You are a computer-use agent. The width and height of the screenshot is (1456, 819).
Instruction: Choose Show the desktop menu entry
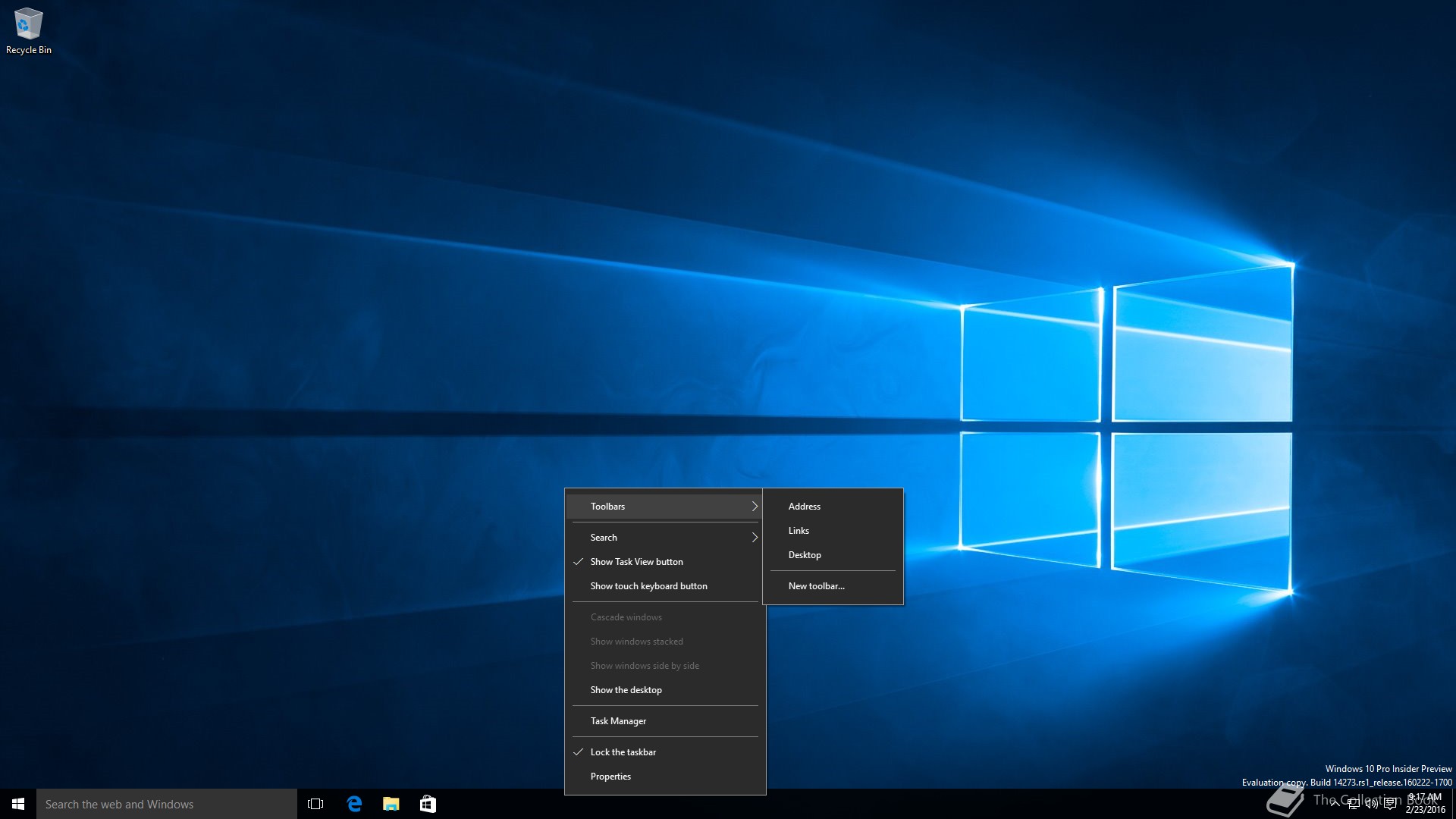pyautogui.click(x=665, y=690)
